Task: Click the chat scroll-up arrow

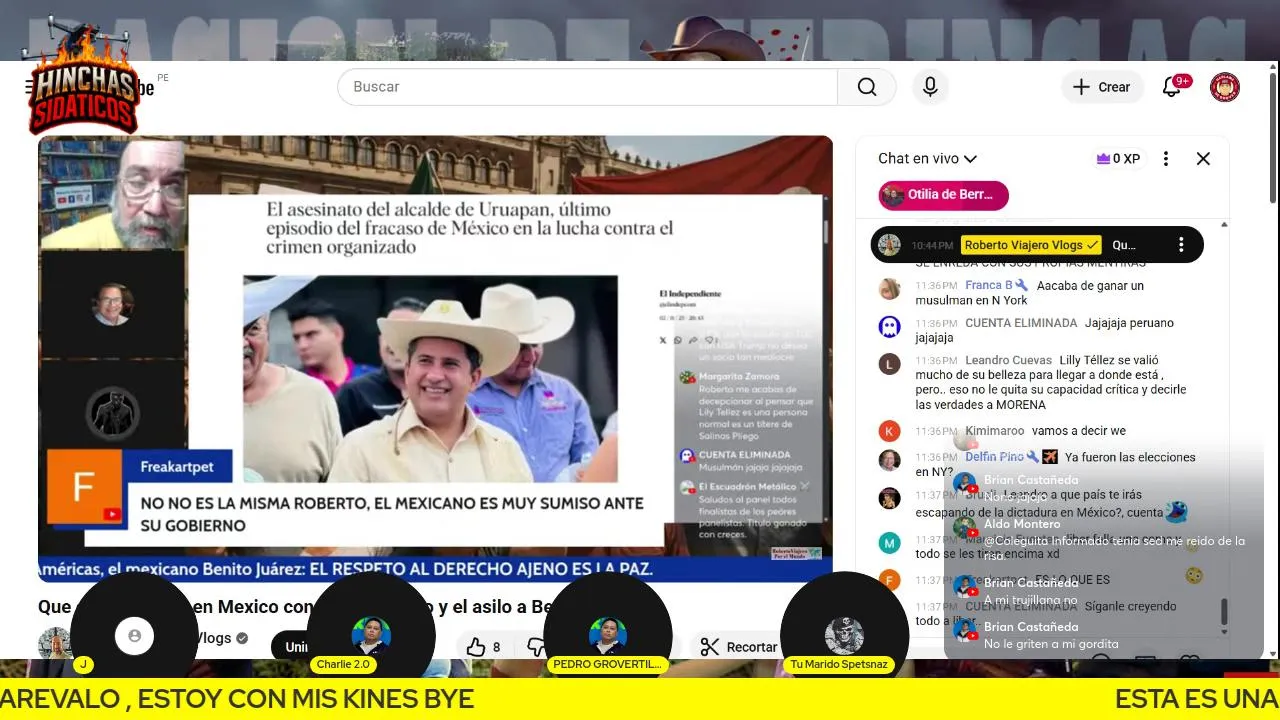Action: point(1224,224)
